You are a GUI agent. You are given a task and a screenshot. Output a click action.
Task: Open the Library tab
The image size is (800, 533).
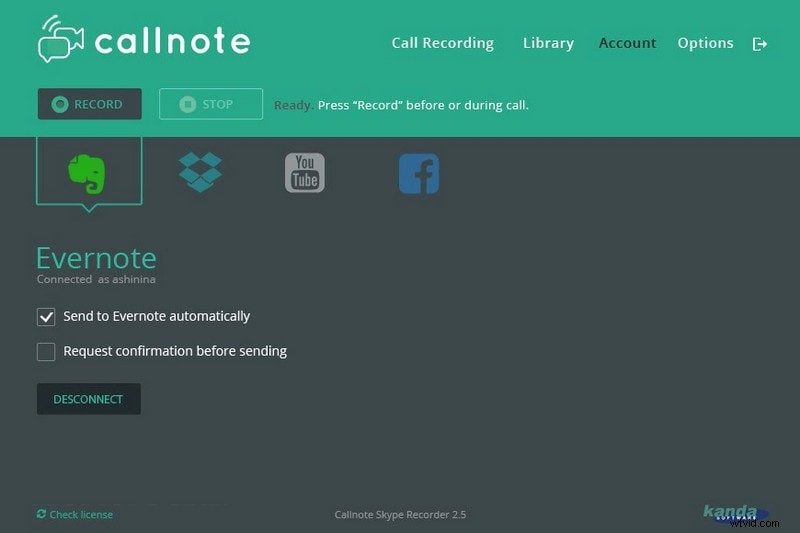click(x=548, y=43)
